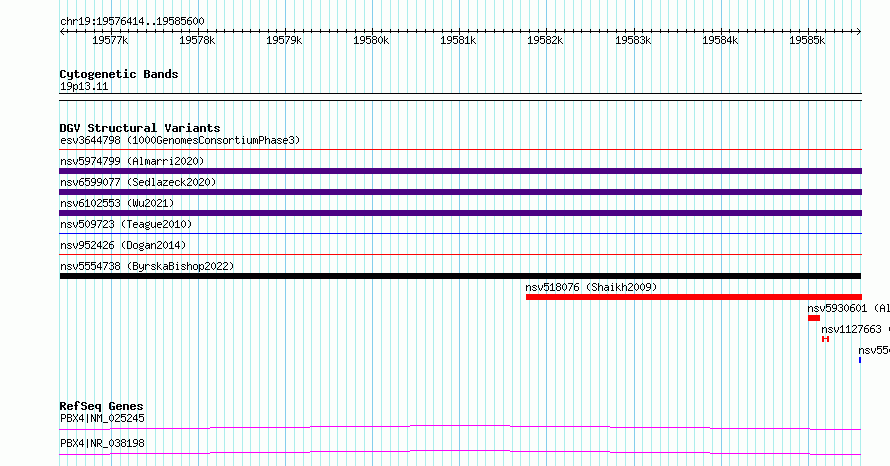Open the PBX4|NR_038198 gene label
This screenshot has width=890, height=466.
tap(102, 443)
